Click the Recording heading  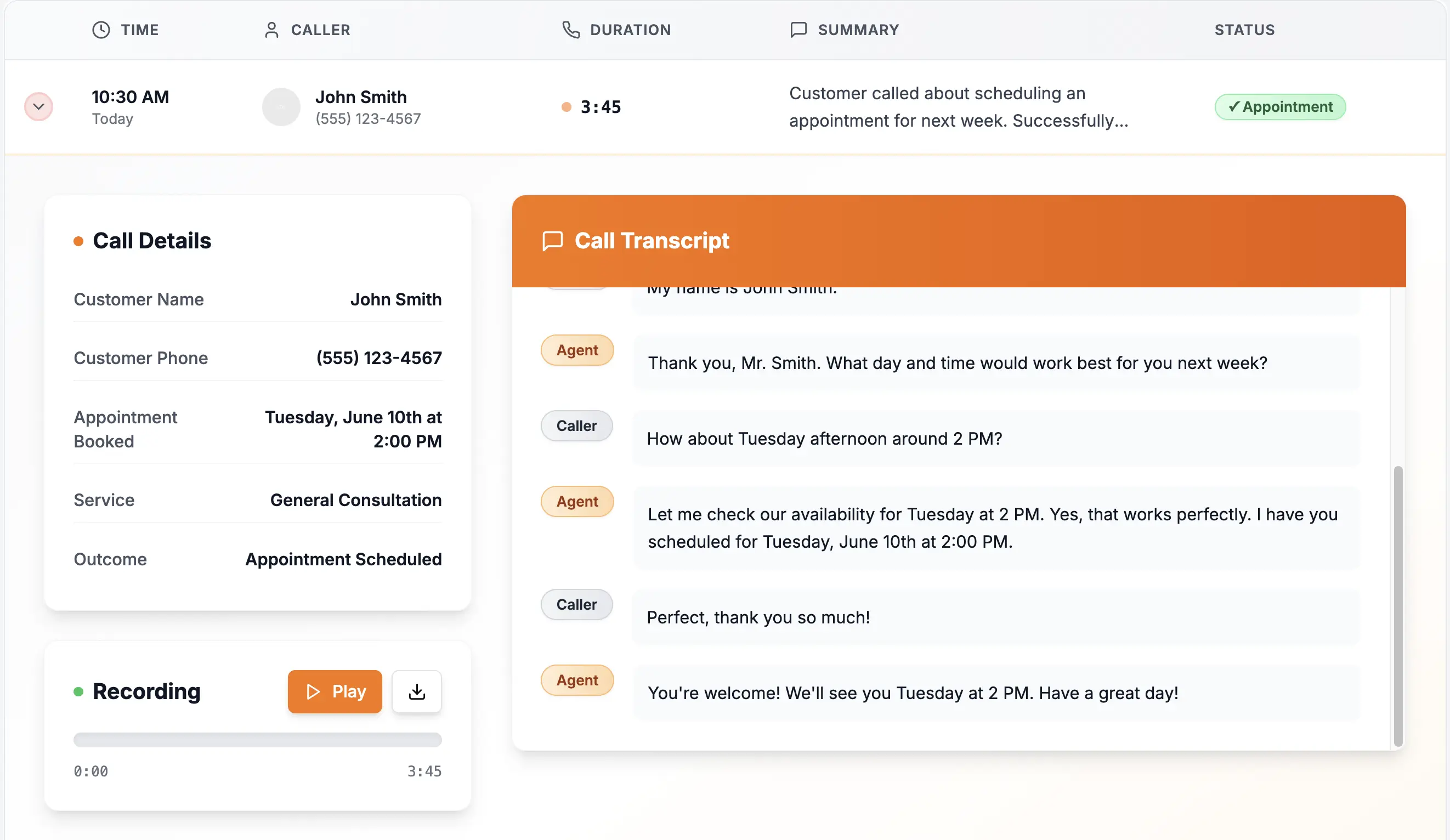(x=147, y=691)
